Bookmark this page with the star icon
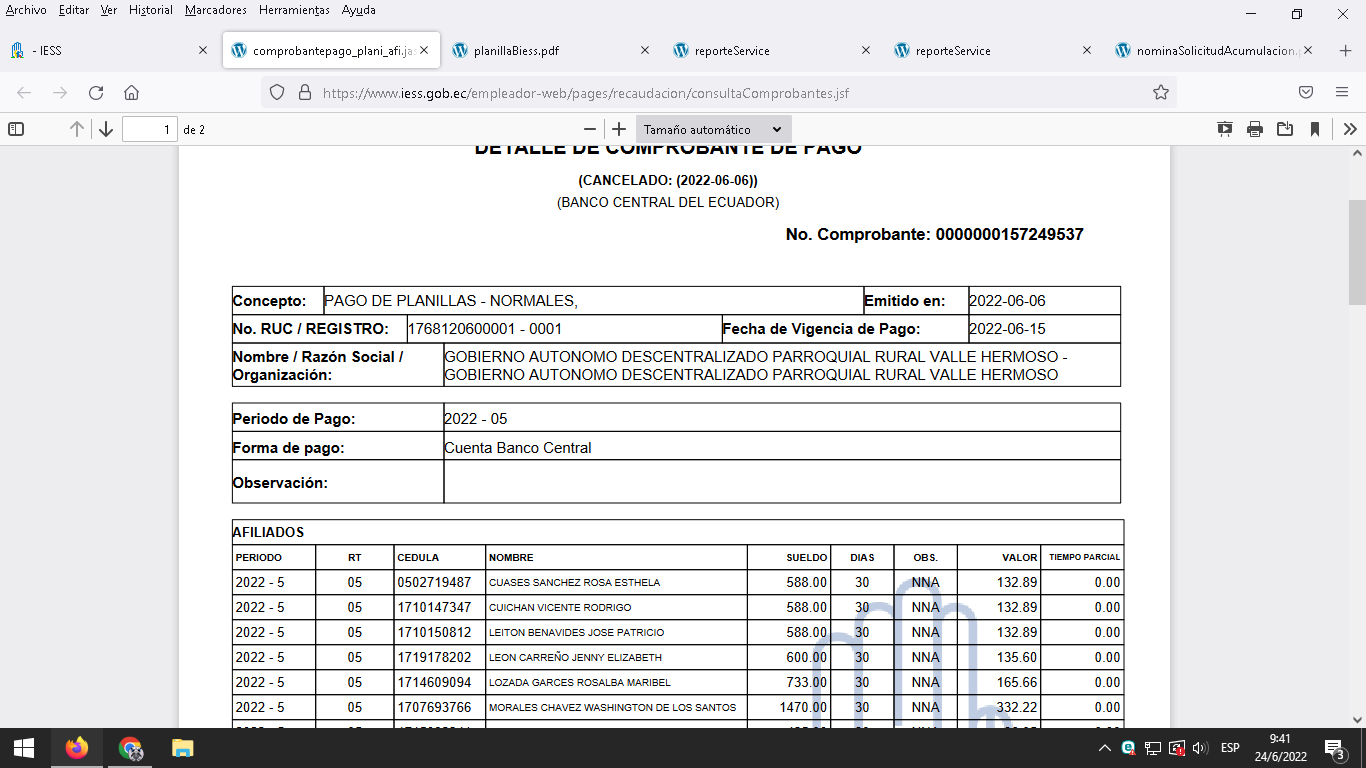This screenshot has width=1366, height=768. point(1160,92)
